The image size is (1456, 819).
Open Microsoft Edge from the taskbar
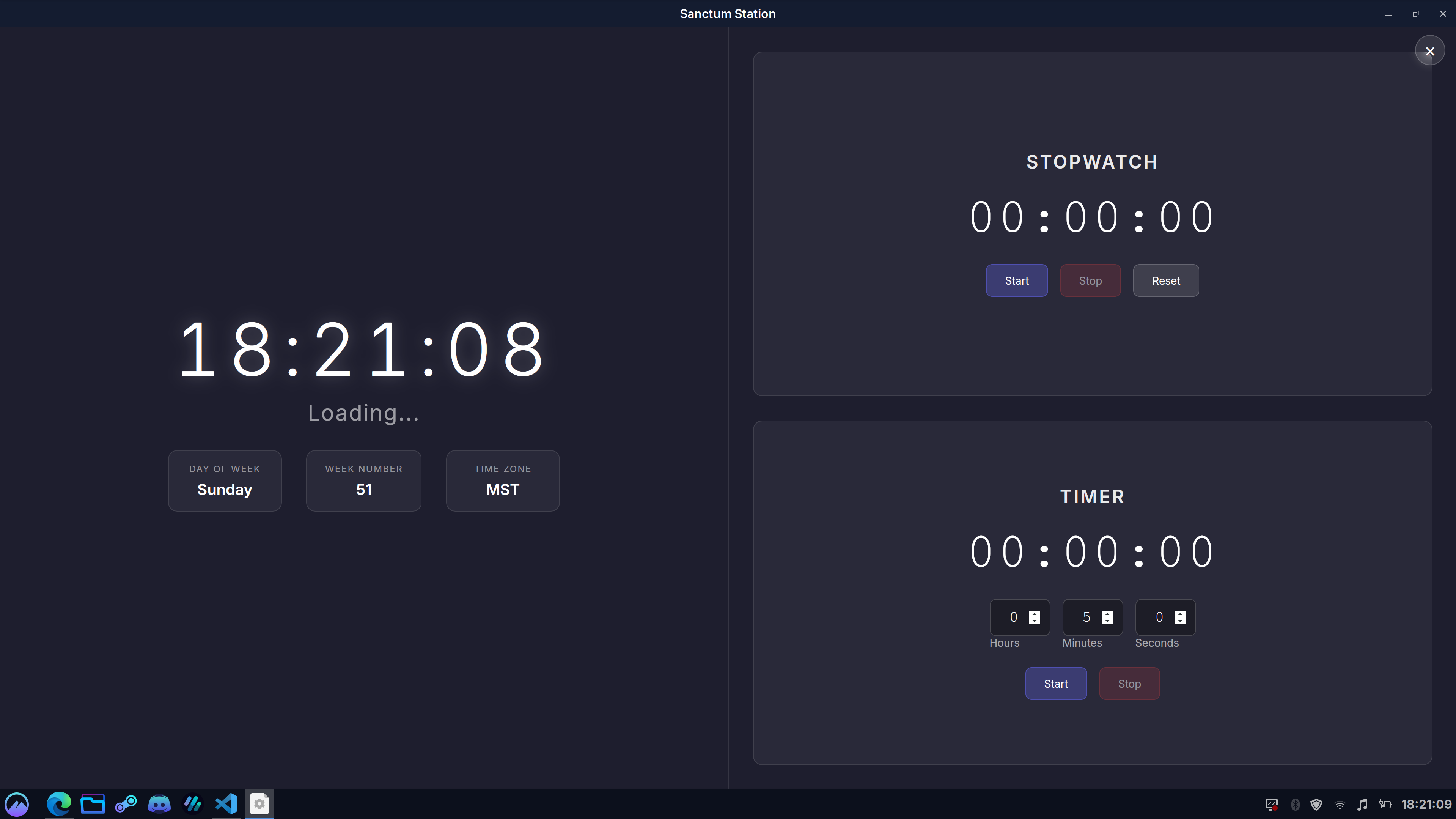click(59, 804)
